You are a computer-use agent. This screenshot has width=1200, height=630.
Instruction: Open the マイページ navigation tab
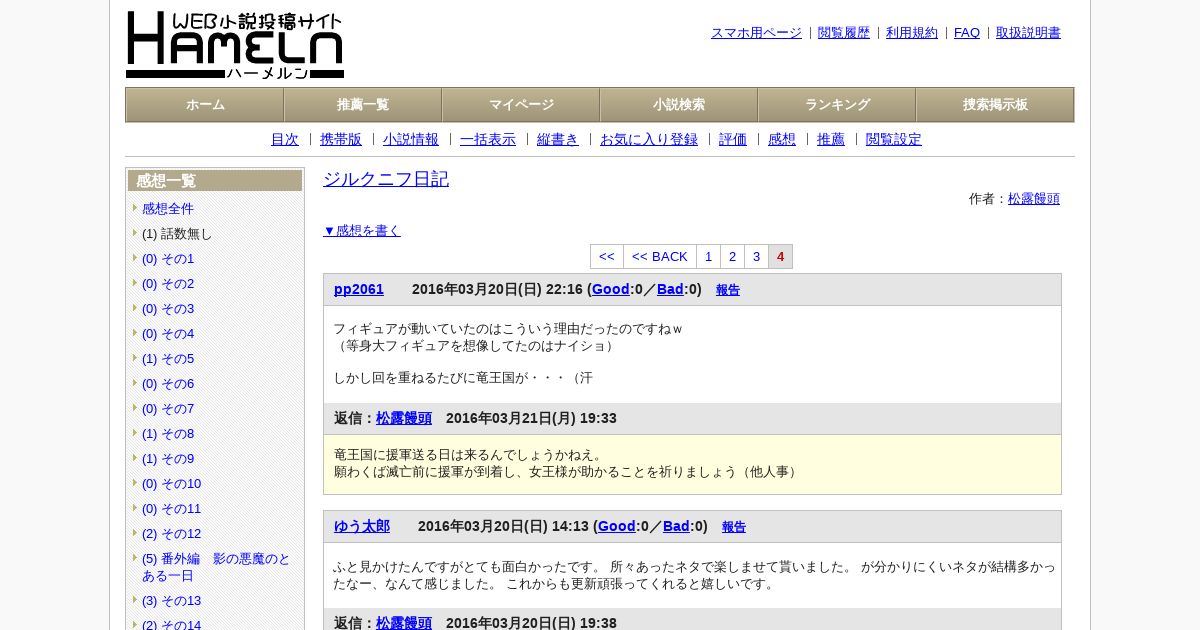521,105
